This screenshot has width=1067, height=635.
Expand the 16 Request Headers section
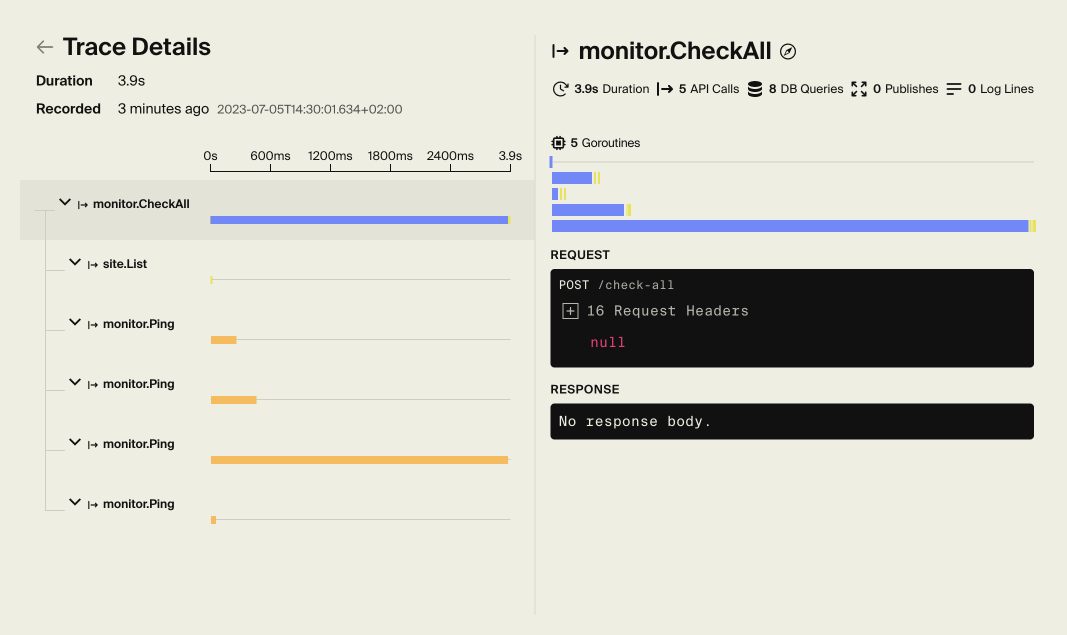[570, 310]
